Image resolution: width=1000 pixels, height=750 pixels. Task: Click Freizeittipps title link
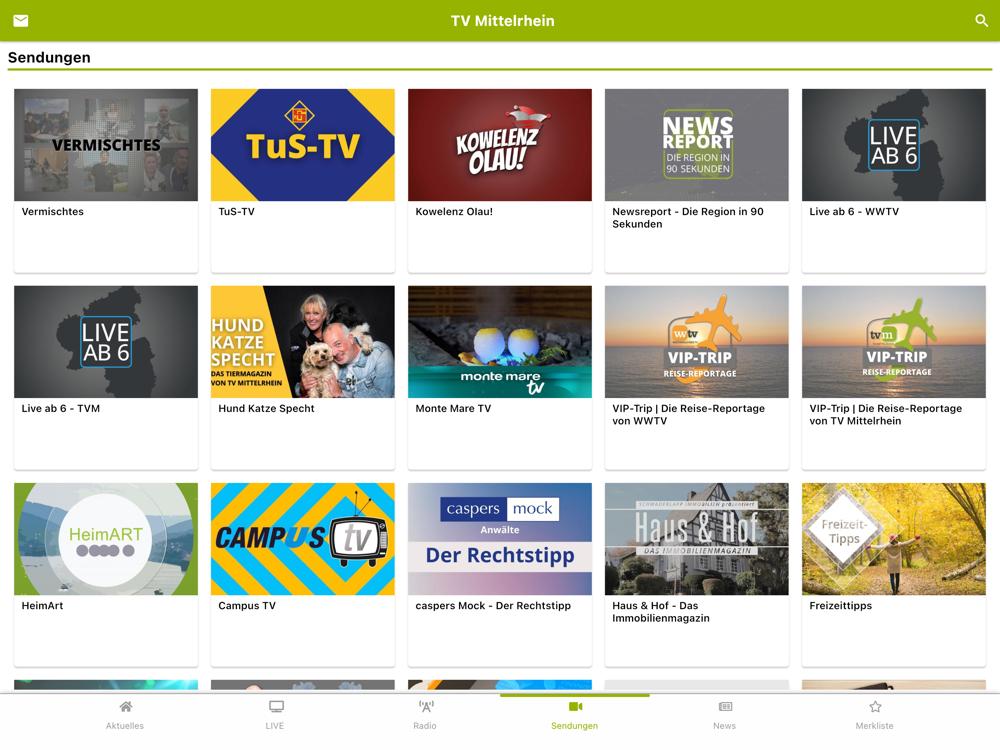[x=841, y=606]
